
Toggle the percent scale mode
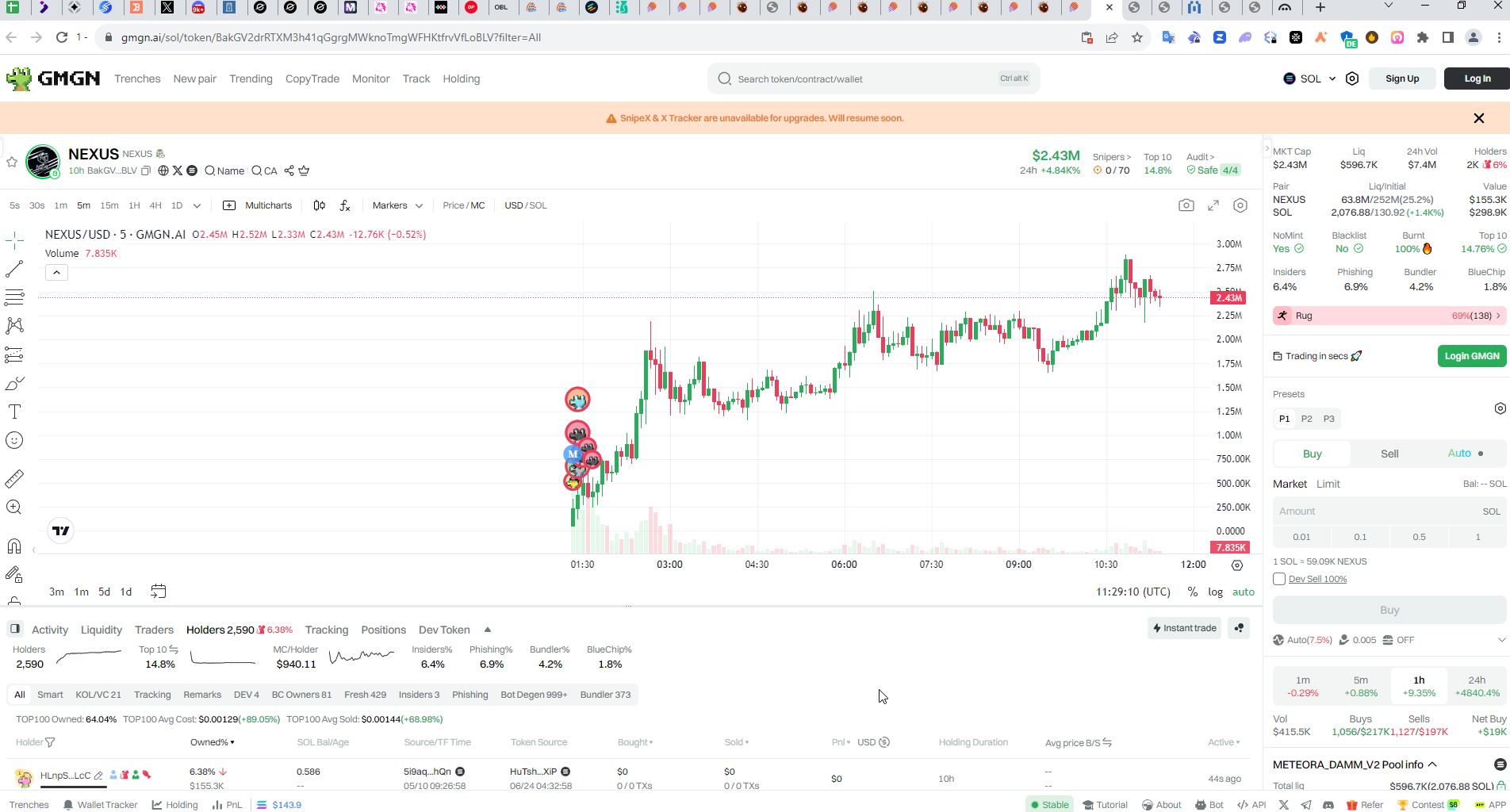1192,592
